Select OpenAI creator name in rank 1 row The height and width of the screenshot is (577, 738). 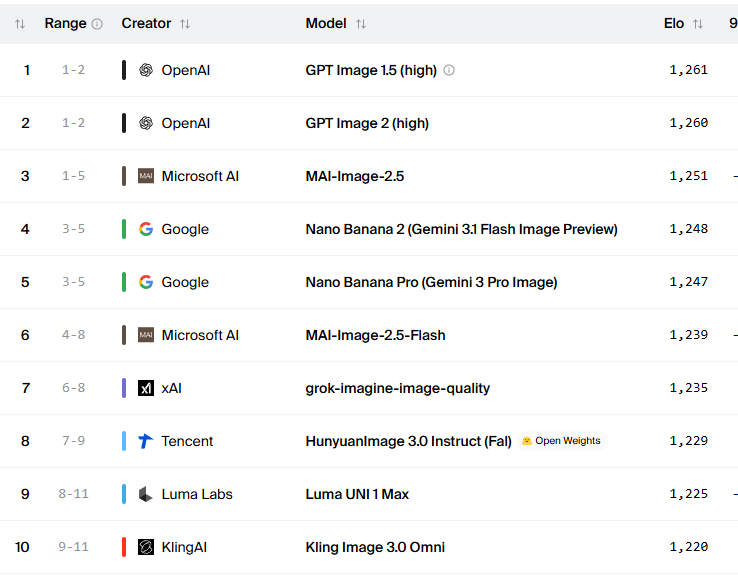185,70
